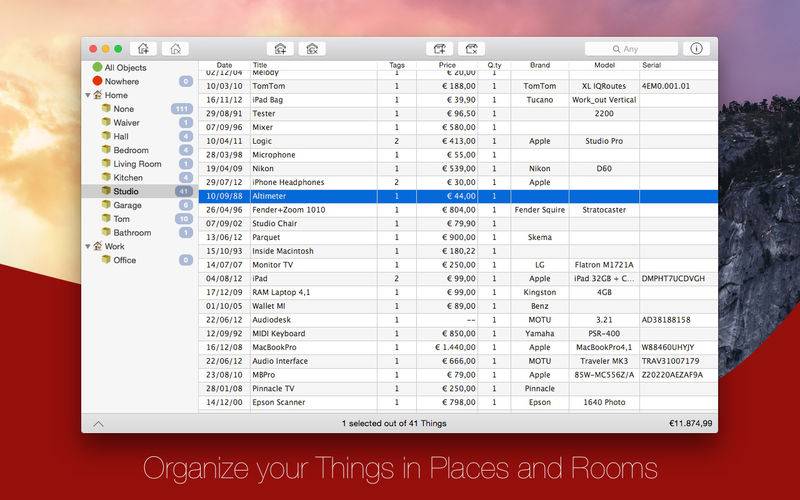
Task: Click the delete thing toolbar icon
Action: point(471,48)
